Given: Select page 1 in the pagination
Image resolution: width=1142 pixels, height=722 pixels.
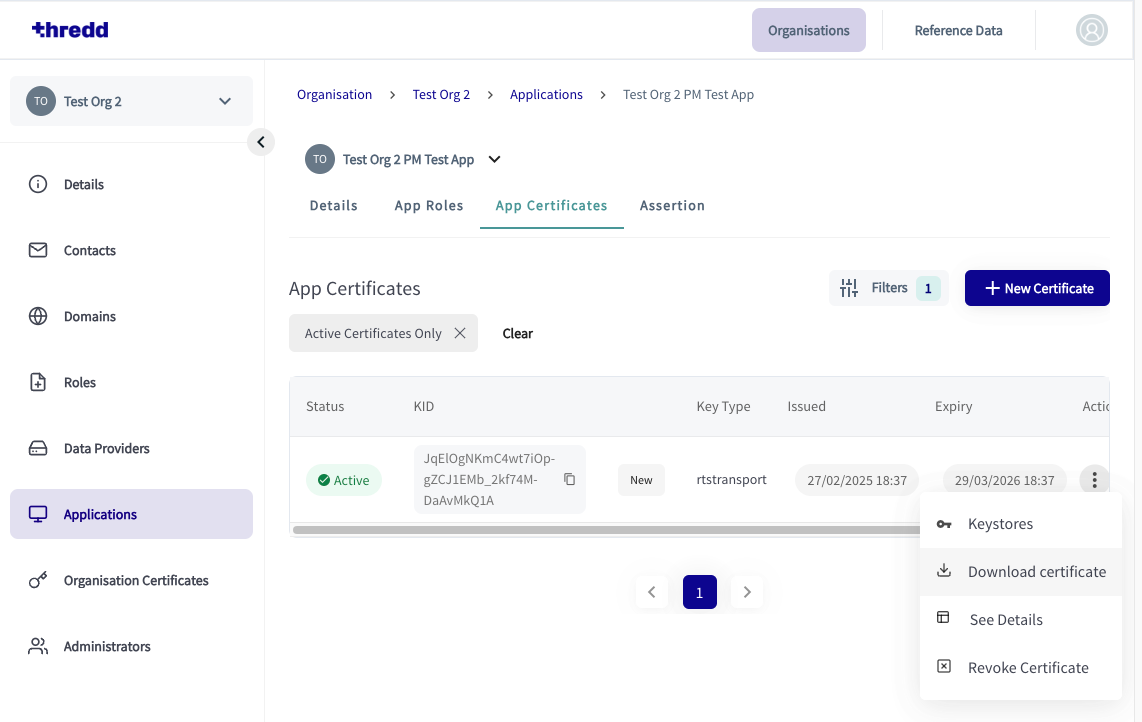Looking at the screenshot, I should coord(700,592).
